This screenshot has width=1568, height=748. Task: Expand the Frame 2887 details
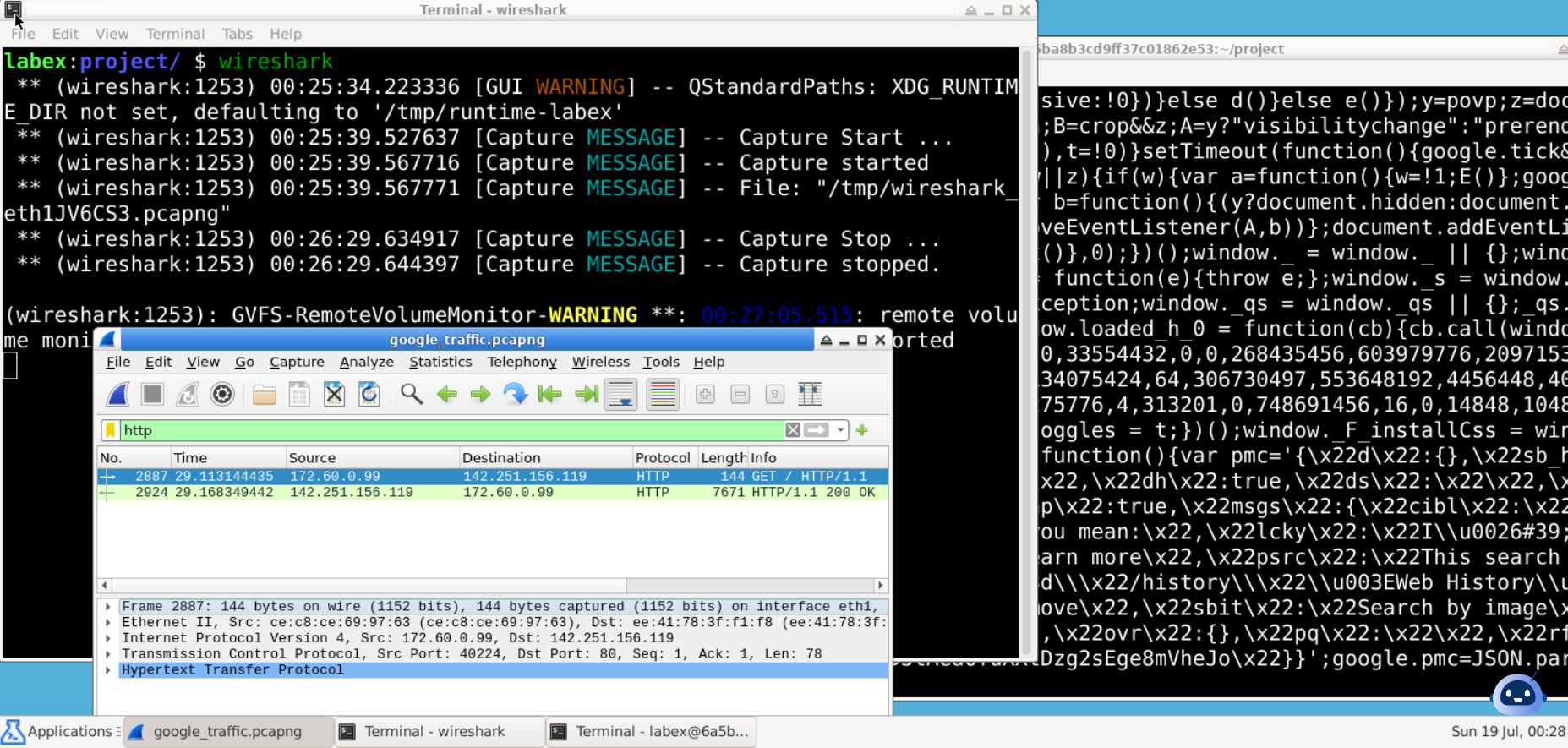coord(108,607)
